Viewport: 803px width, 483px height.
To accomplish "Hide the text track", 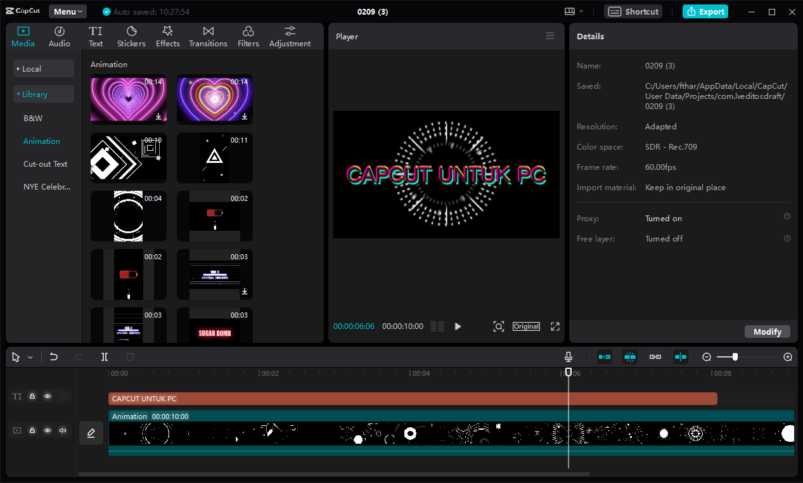I will [48, 396].
